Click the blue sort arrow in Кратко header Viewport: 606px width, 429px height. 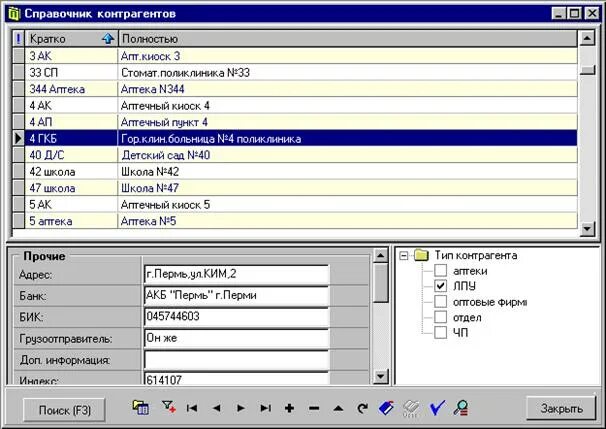(x=108, y=38)
